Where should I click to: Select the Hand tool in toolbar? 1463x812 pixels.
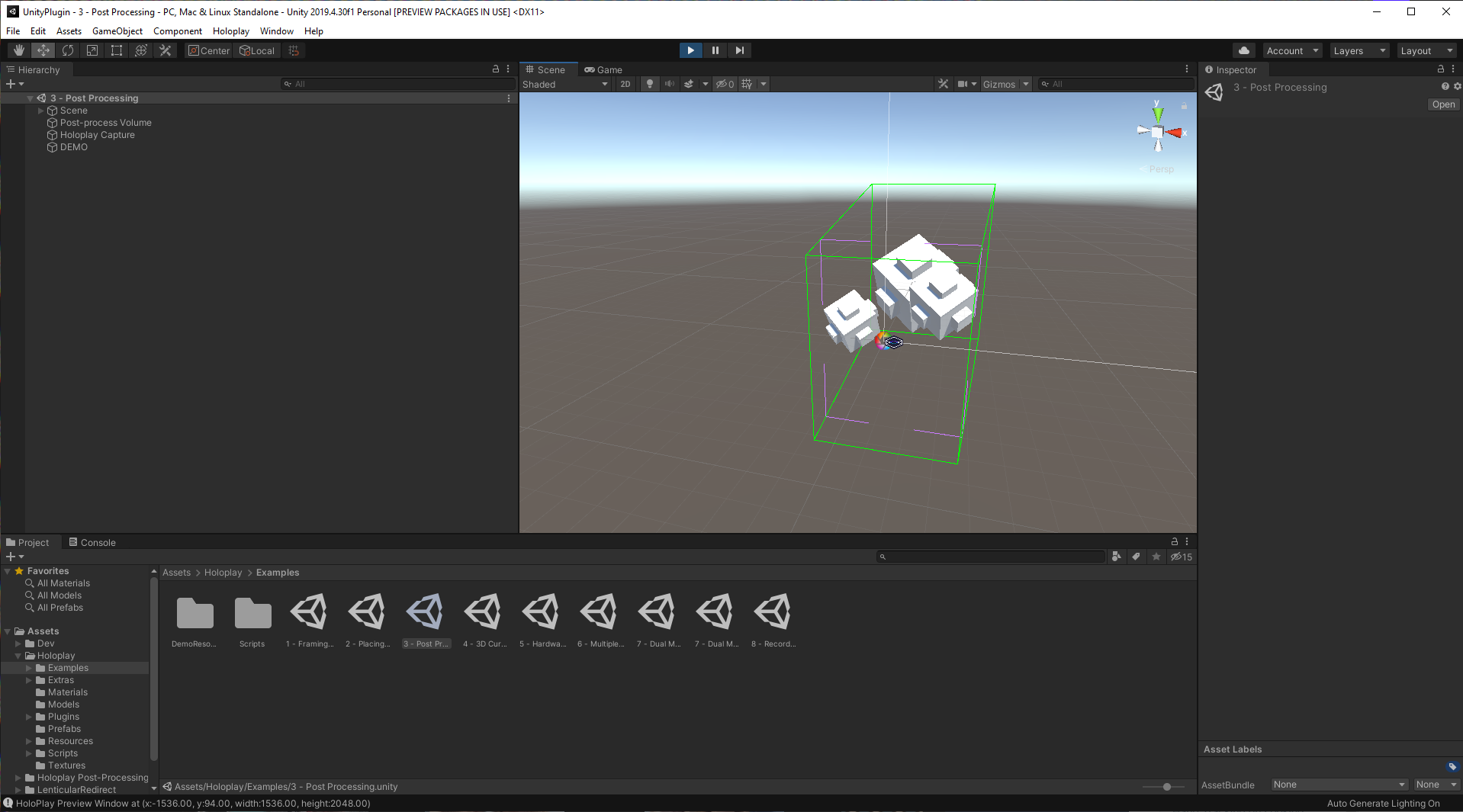click(19, 50)
